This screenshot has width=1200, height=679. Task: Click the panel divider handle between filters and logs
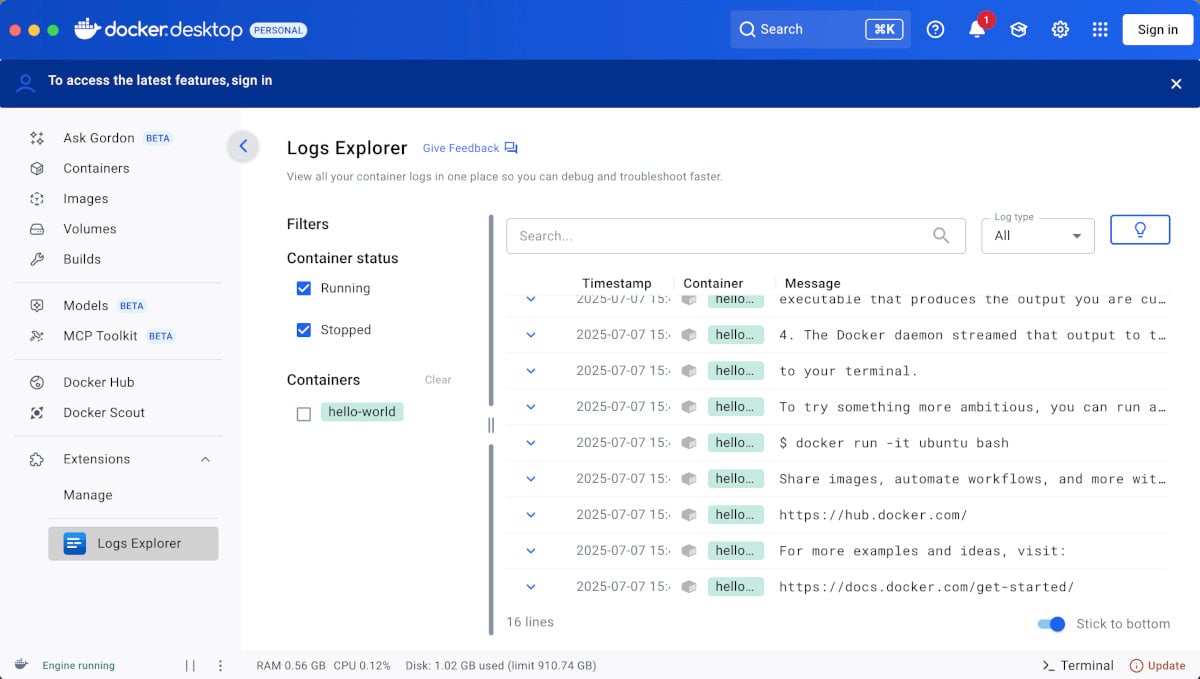tap(491, 425)
